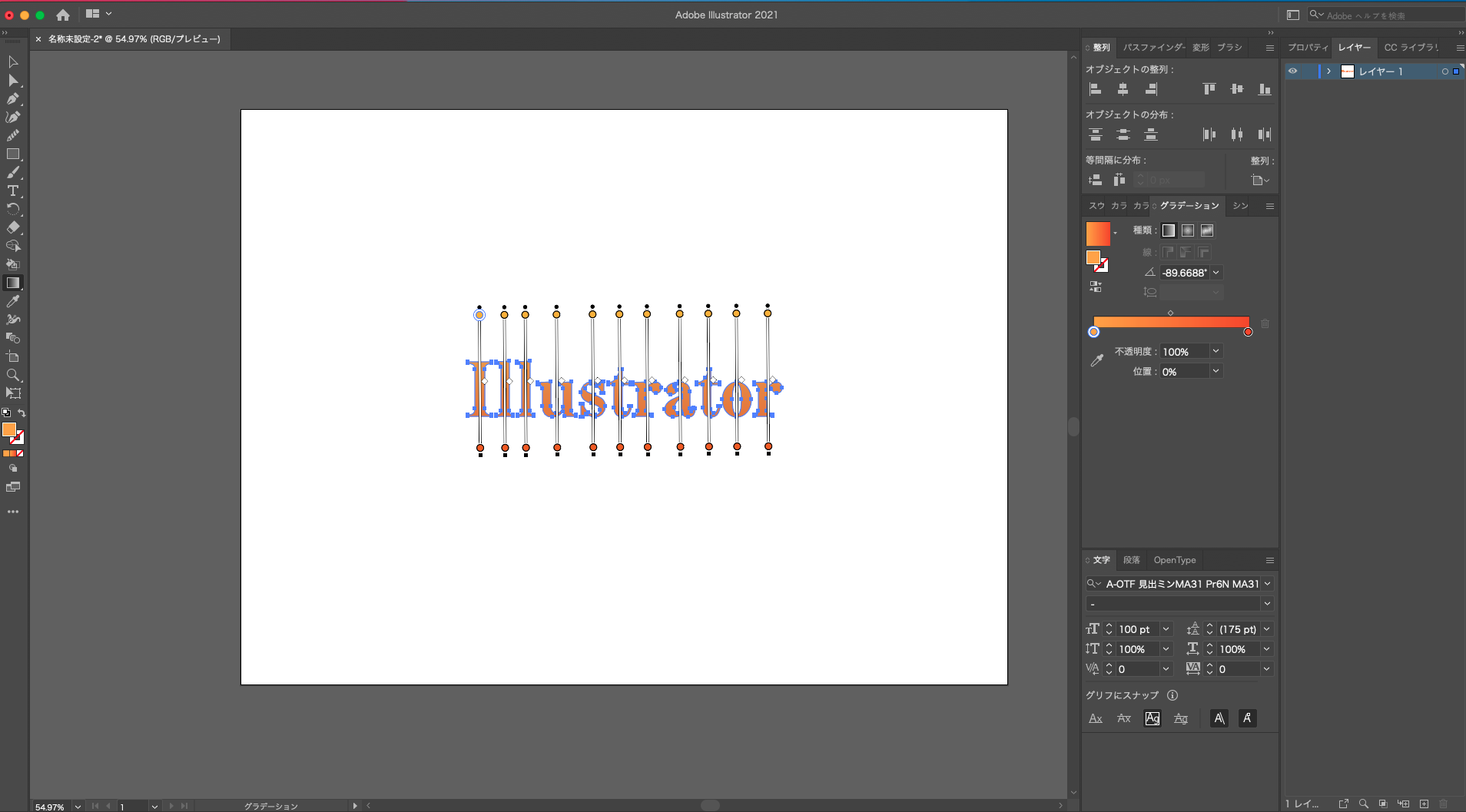Viewport: 1466px width, 812px height.
Task: Select the Rectangle tool
Action: click(x=13, y=154)
